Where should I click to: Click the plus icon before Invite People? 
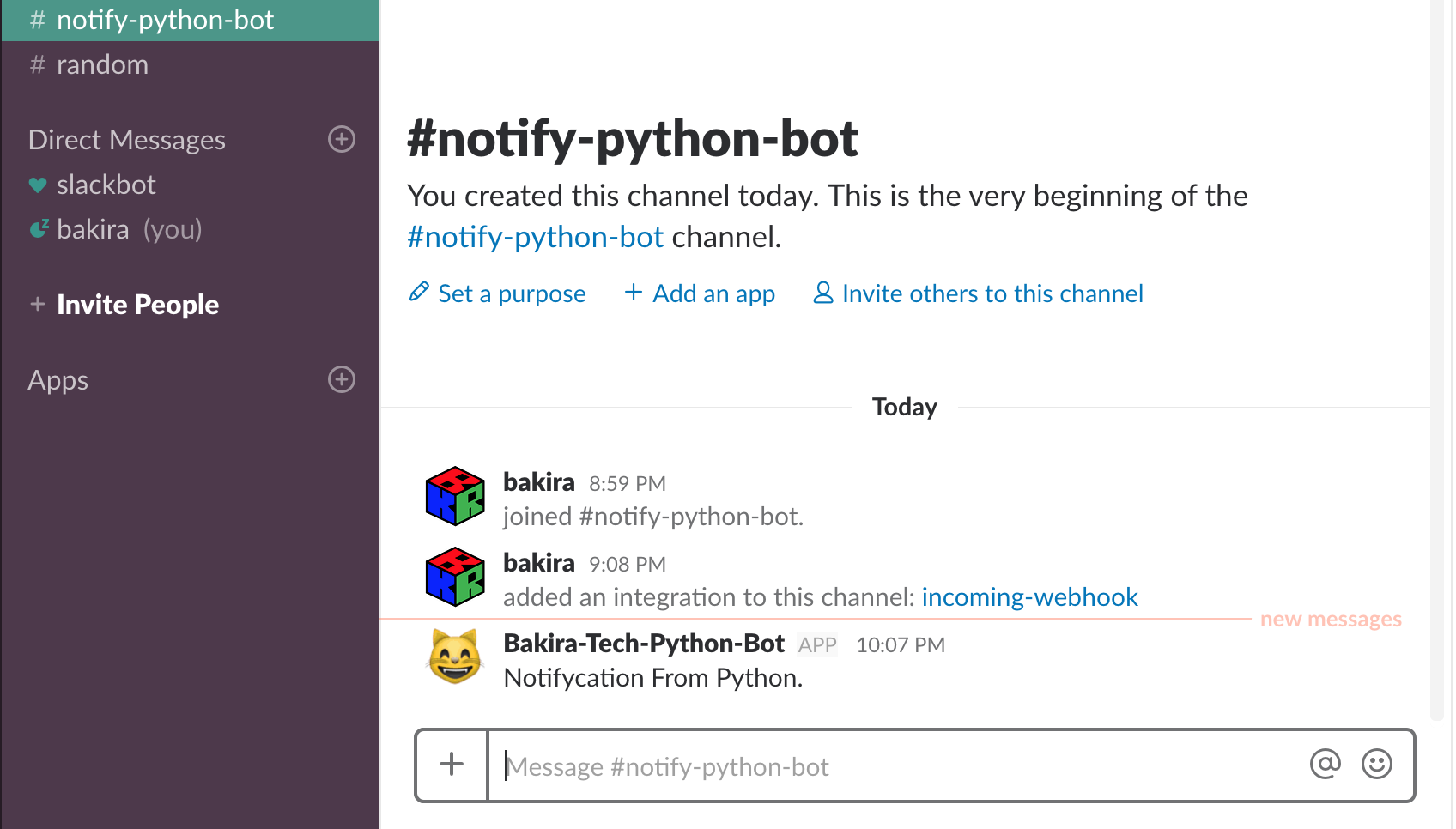(38, 304)
